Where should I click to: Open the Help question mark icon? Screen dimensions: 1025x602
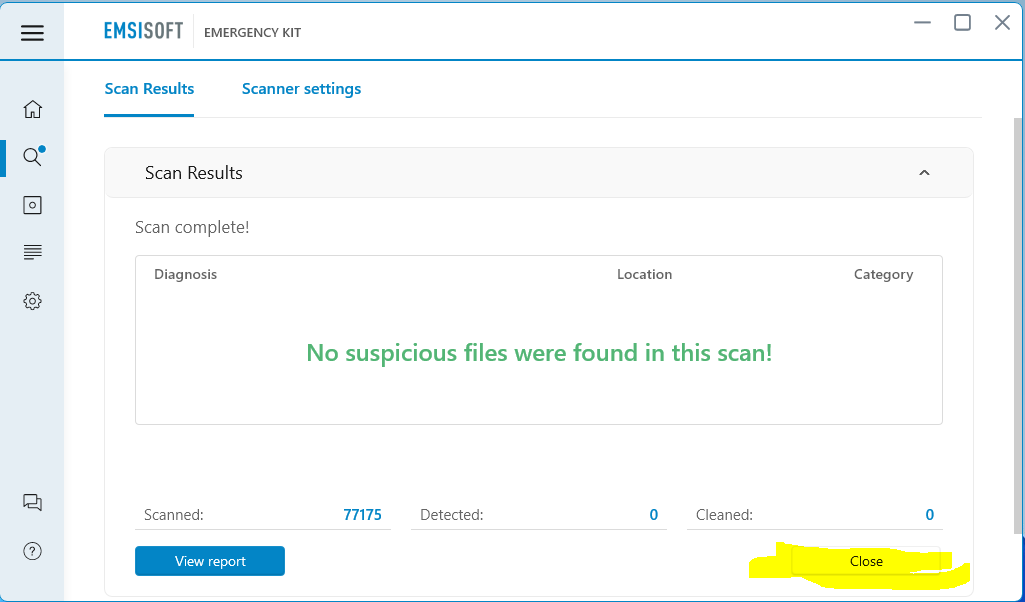tap(32, 551)
